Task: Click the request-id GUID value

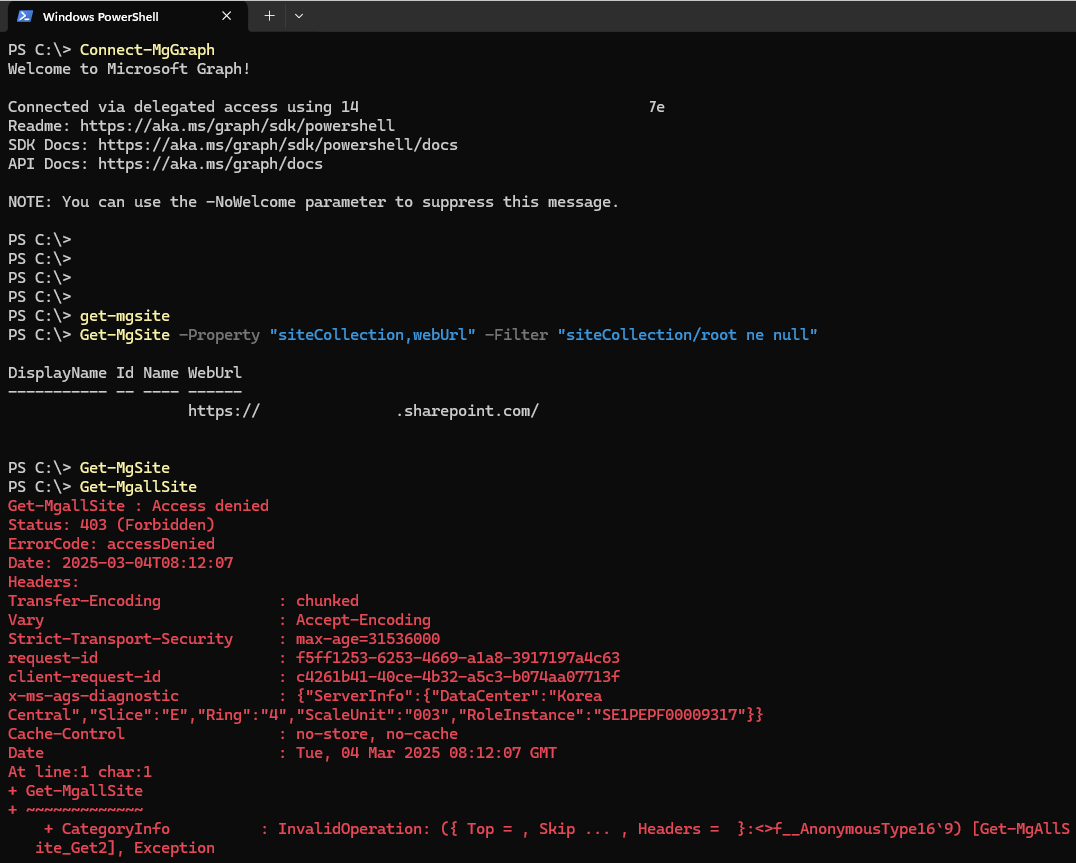Action: (x=458, y=658)
